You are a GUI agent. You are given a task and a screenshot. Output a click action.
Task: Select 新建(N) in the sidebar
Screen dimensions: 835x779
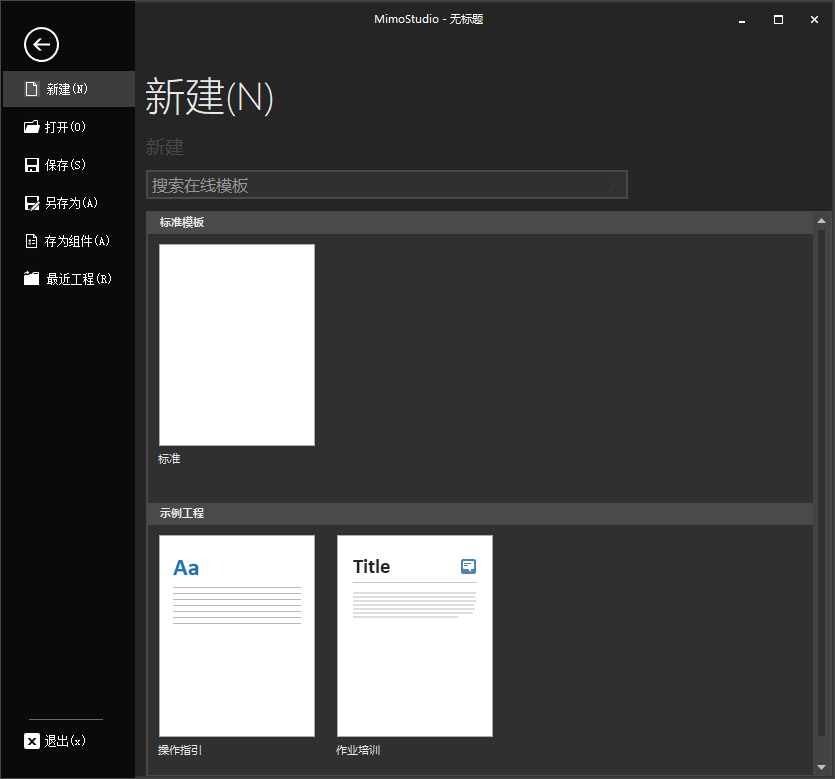[67, 89]
